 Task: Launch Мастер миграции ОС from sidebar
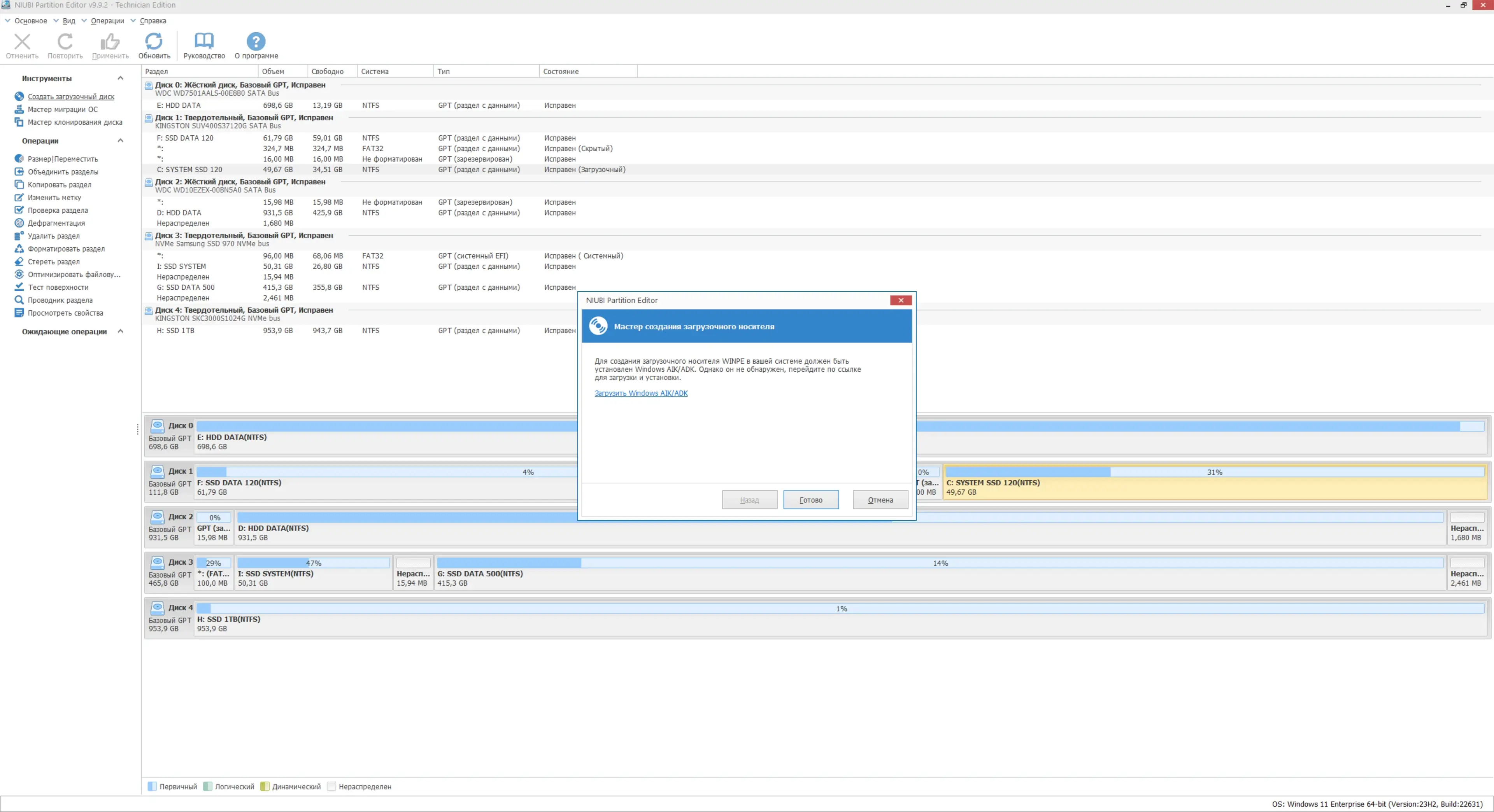point(63,110)
